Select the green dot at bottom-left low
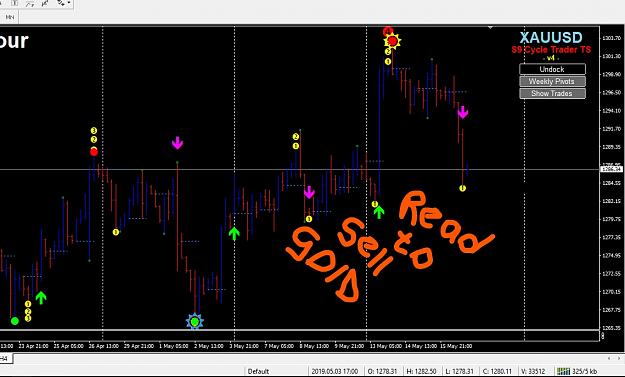625x377 pixels. tap(15, 321)
